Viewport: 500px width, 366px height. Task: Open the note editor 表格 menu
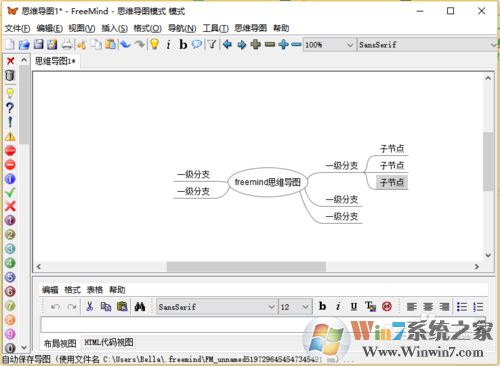95,290
